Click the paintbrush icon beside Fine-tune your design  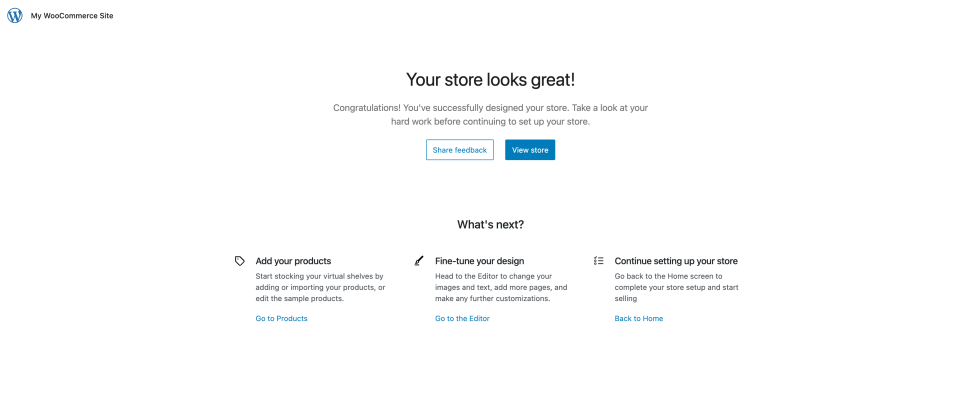(x=419, y=261)
